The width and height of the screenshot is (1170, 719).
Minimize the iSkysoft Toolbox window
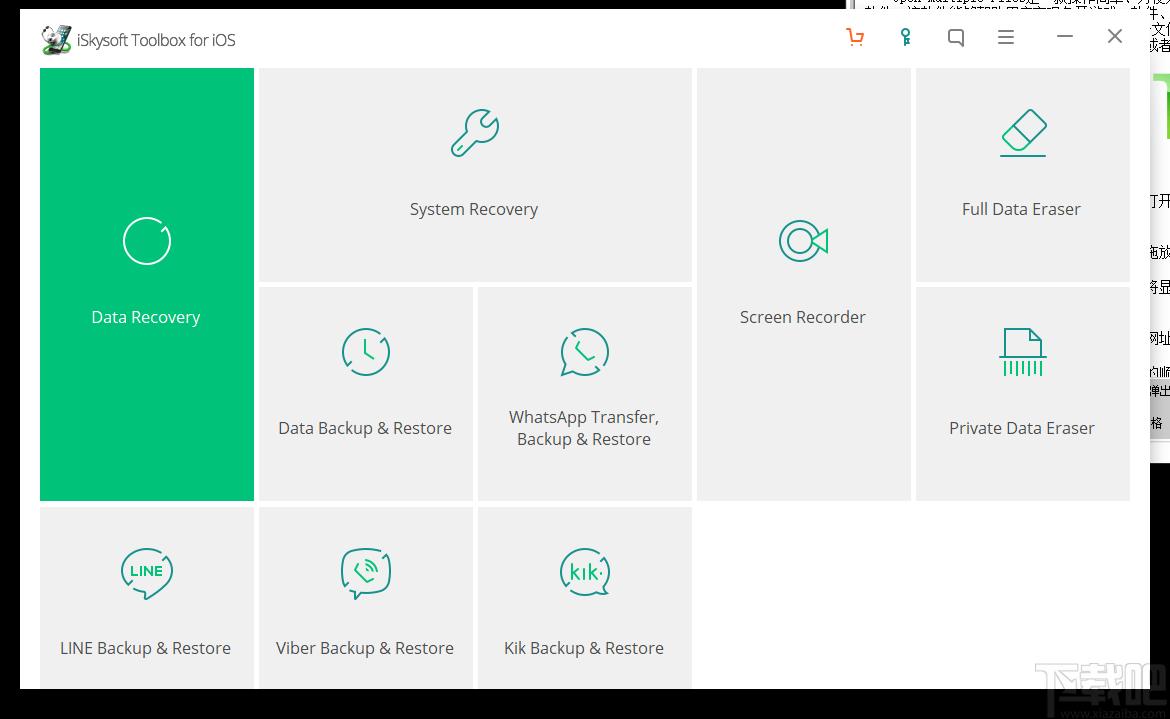pos(1065,36)
